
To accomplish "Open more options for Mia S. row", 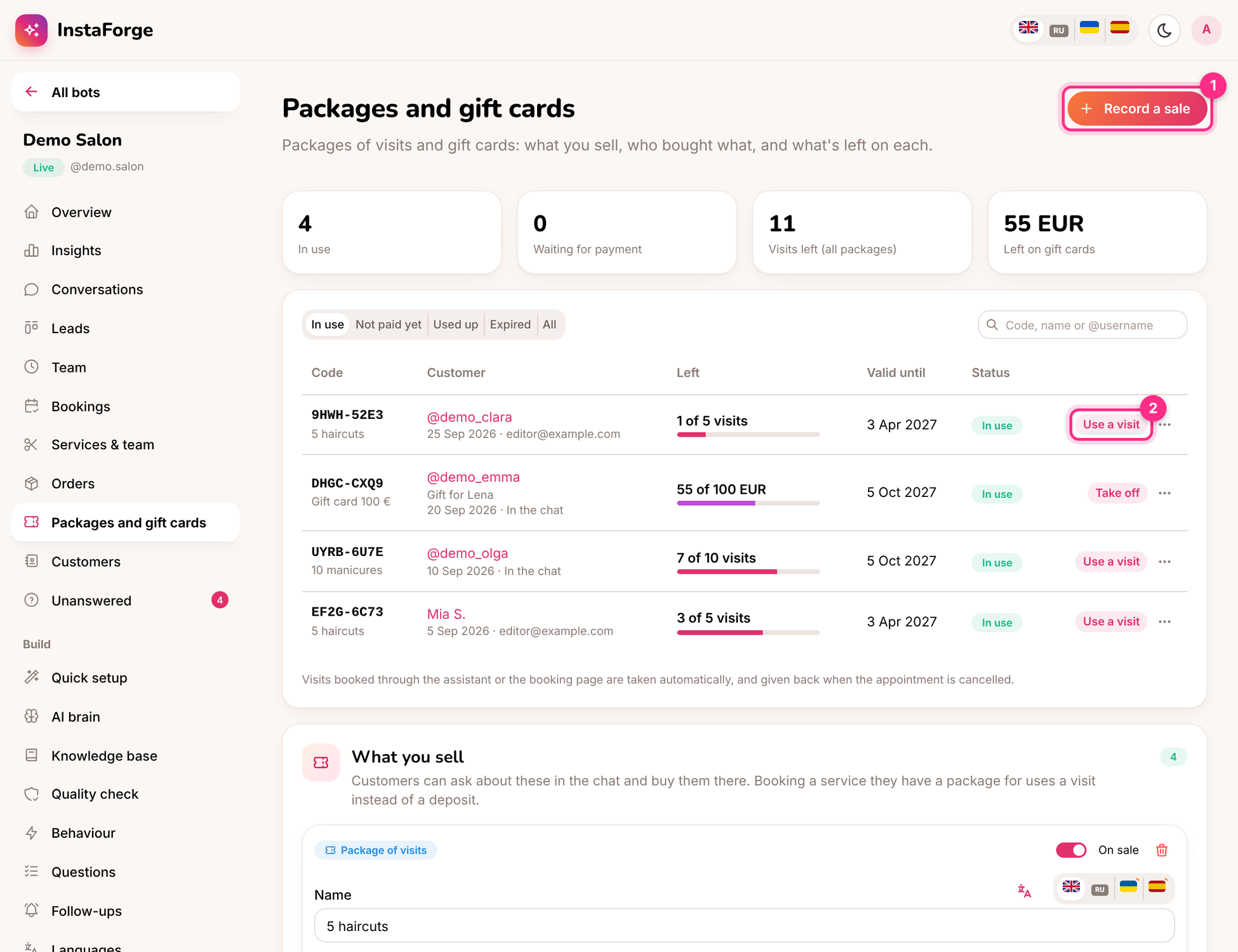I will (1164, 622).
